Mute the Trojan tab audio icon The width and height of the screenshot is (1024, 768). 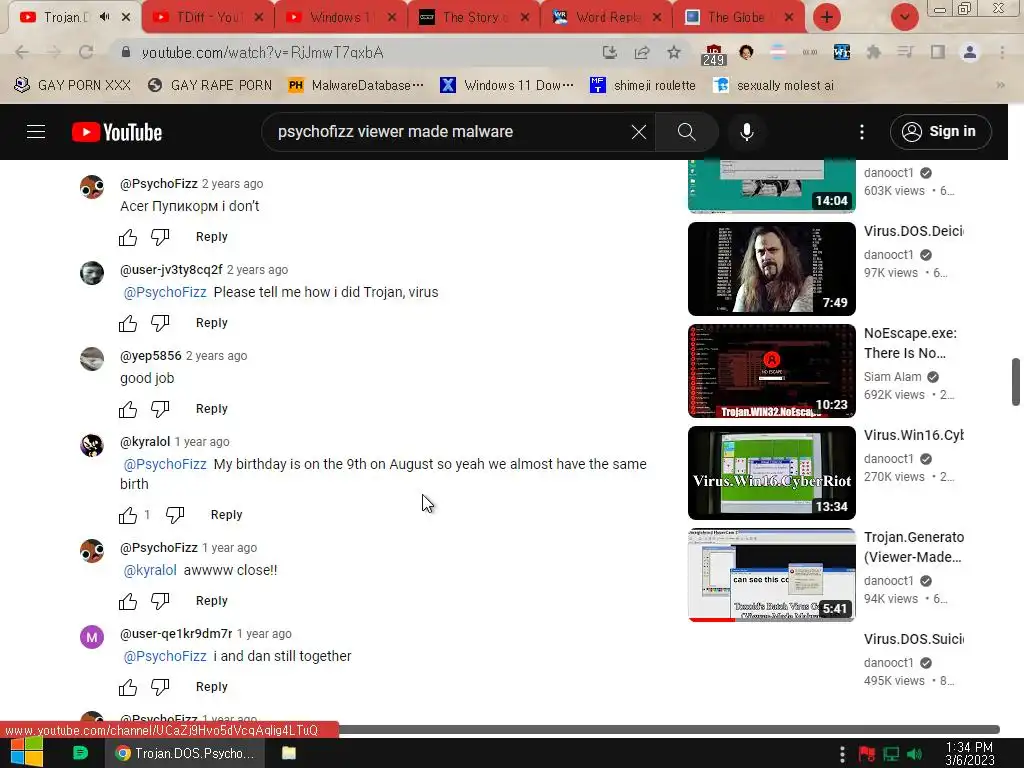104,17
